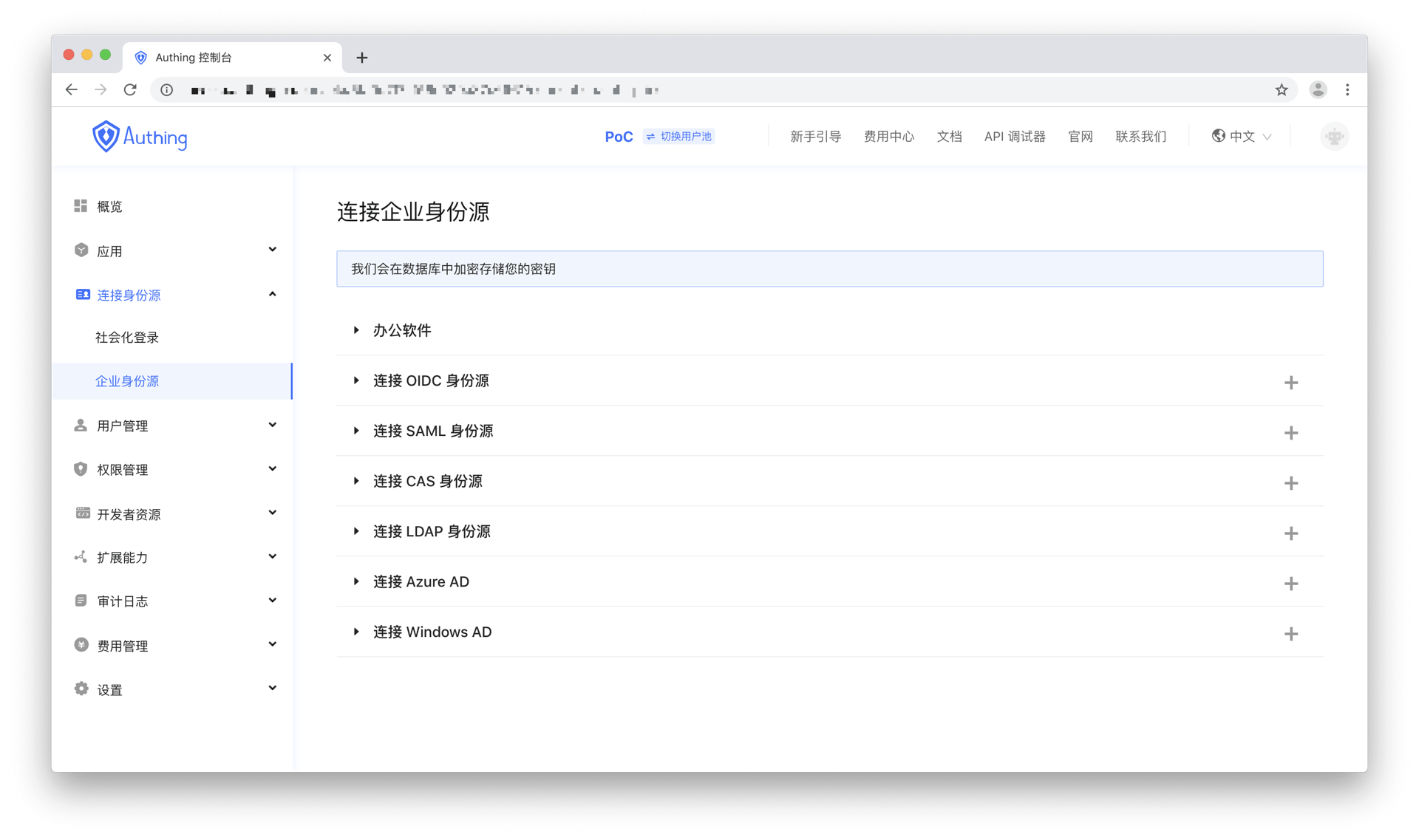This screenshot has width=1419, height=840.
Task: Open the API 调试器 link
Action: coord(1014,137)
